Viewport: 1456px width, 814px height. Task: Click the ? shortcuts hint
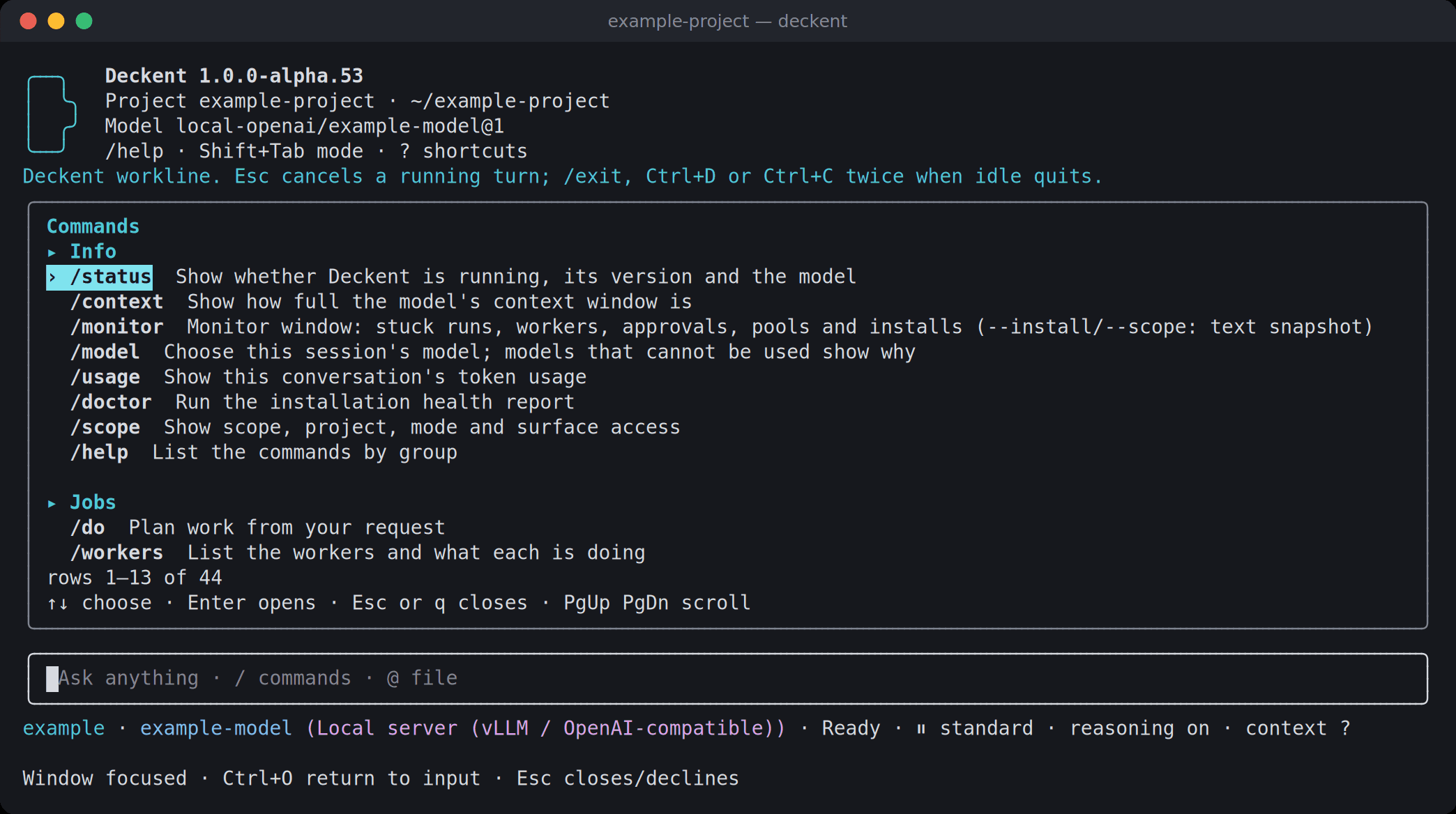(463, 151)
